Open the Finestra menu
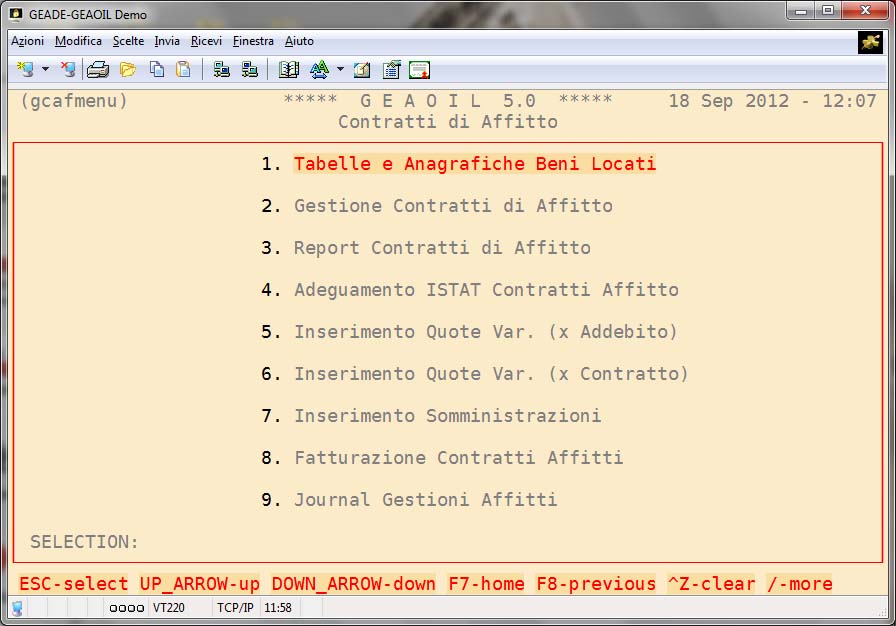896x626 pixels. [x=253, y=41]
